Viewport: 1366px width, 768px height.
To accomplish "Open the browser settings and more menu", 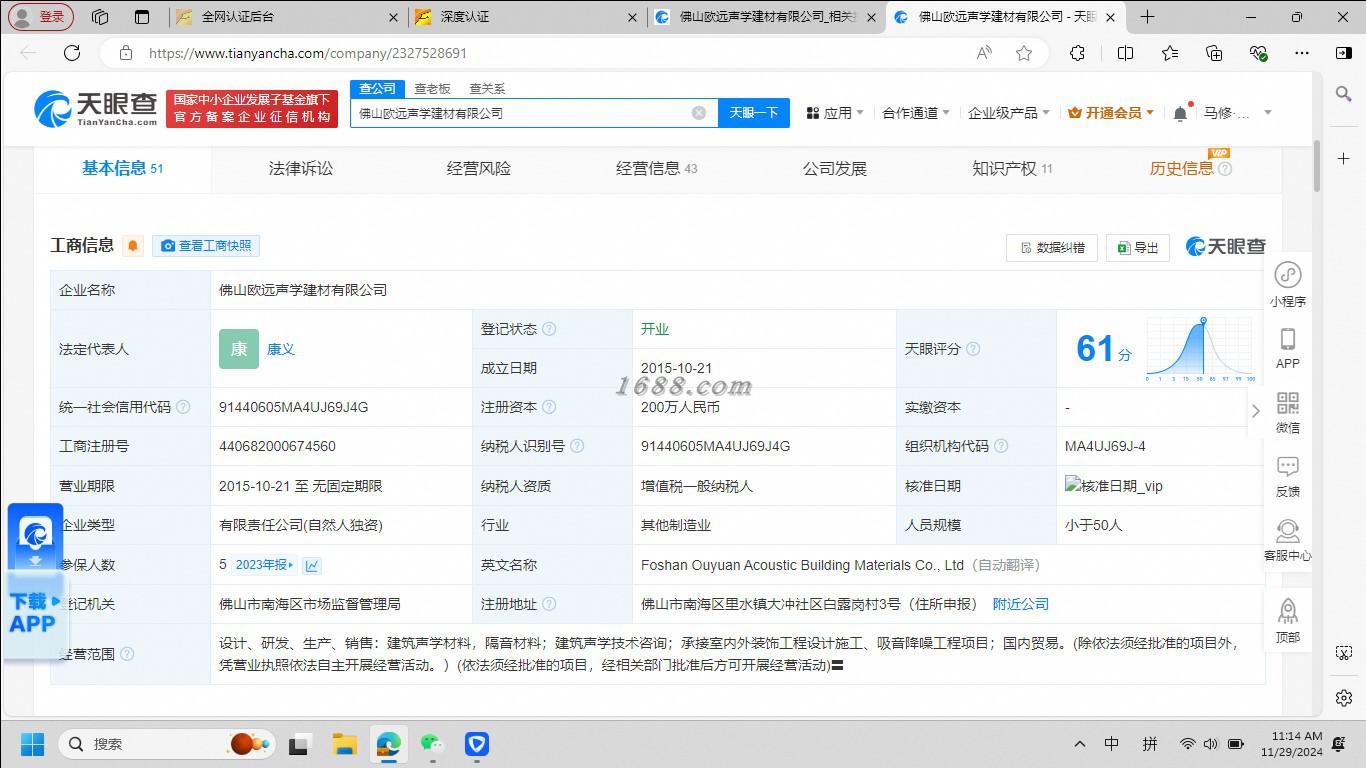I will (x=1301, y=53).
